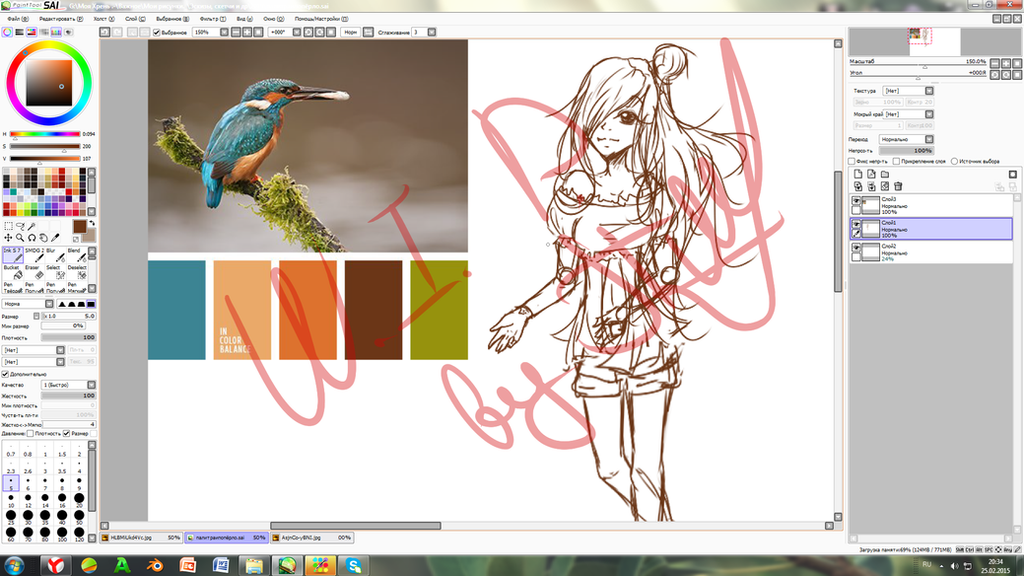Toggle the swatches panel icon
This screenshot has width=1024, height=576.
coord(56,31)
